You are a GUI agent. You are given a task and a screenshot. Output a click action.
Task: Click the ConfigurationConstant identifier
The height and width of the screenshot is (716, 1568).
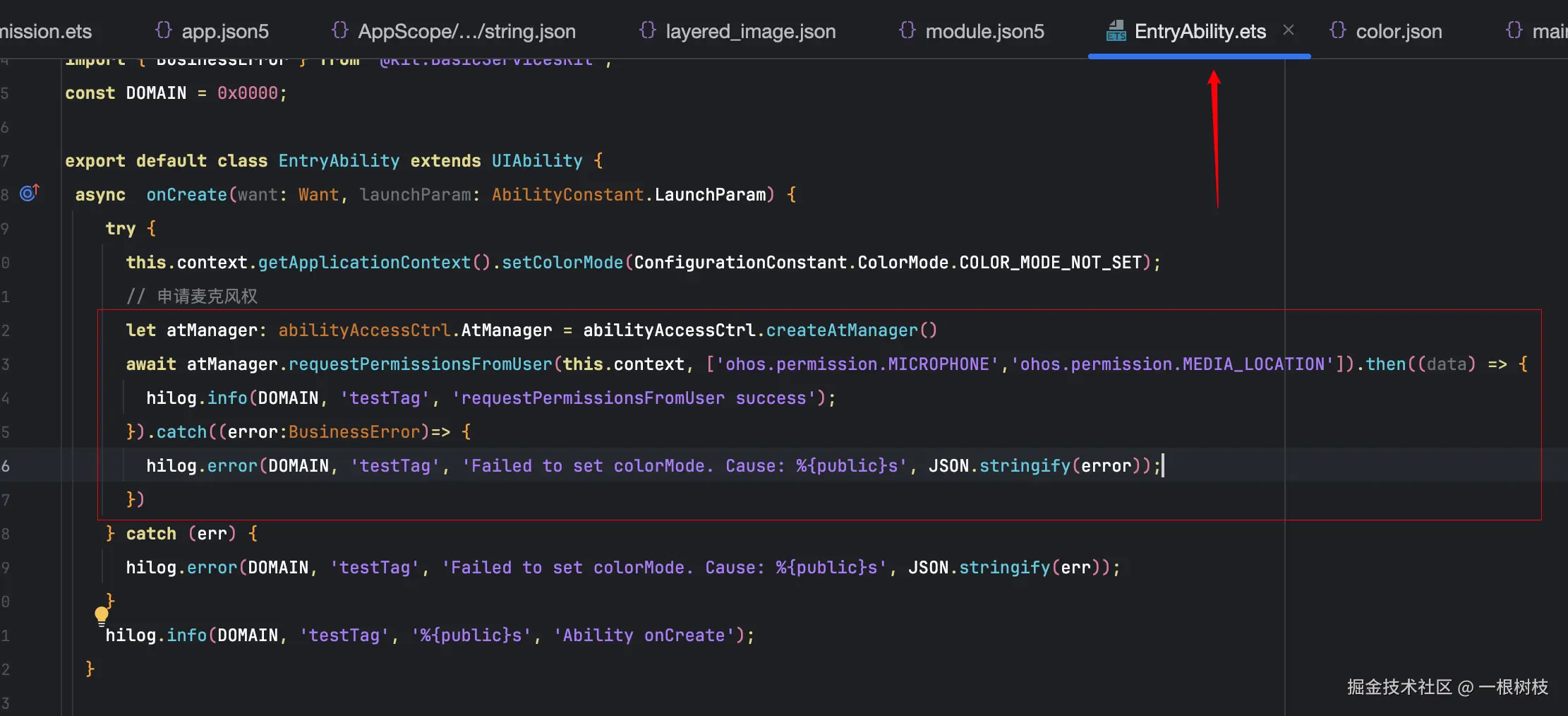[x=740, y=263]
